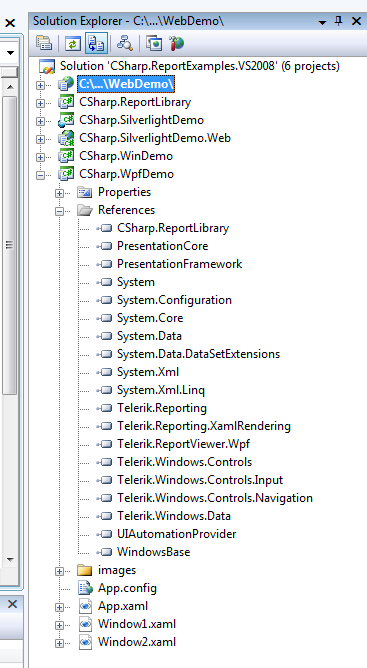The height and width of the screenshot is (668, 367).
Task: Click the References open folder icon
Action: pos(85,210)
